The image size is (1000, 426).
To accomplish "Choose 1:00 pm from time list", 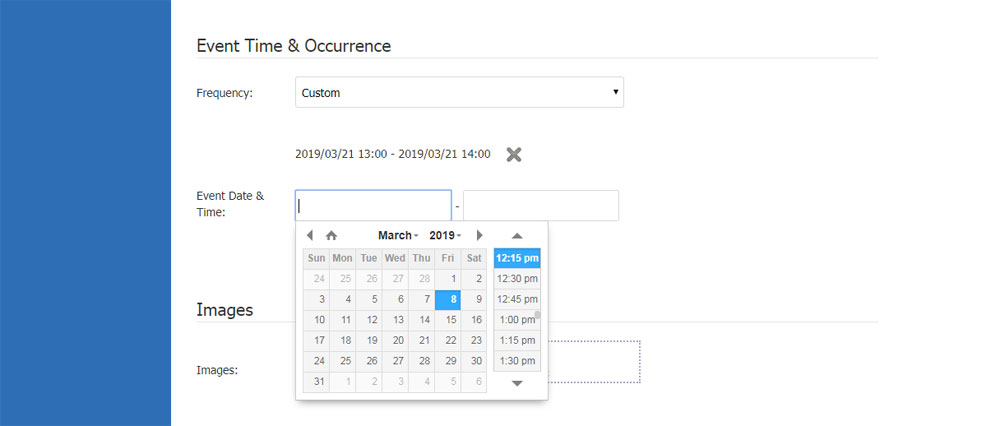I will 517,320.
